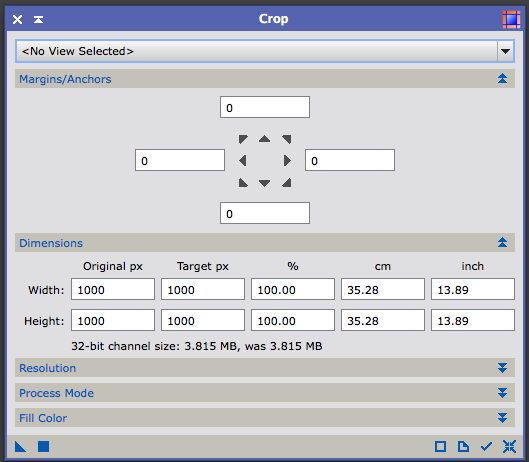
Task: Collapse the Dimensions section
Action: pos(502,242)
